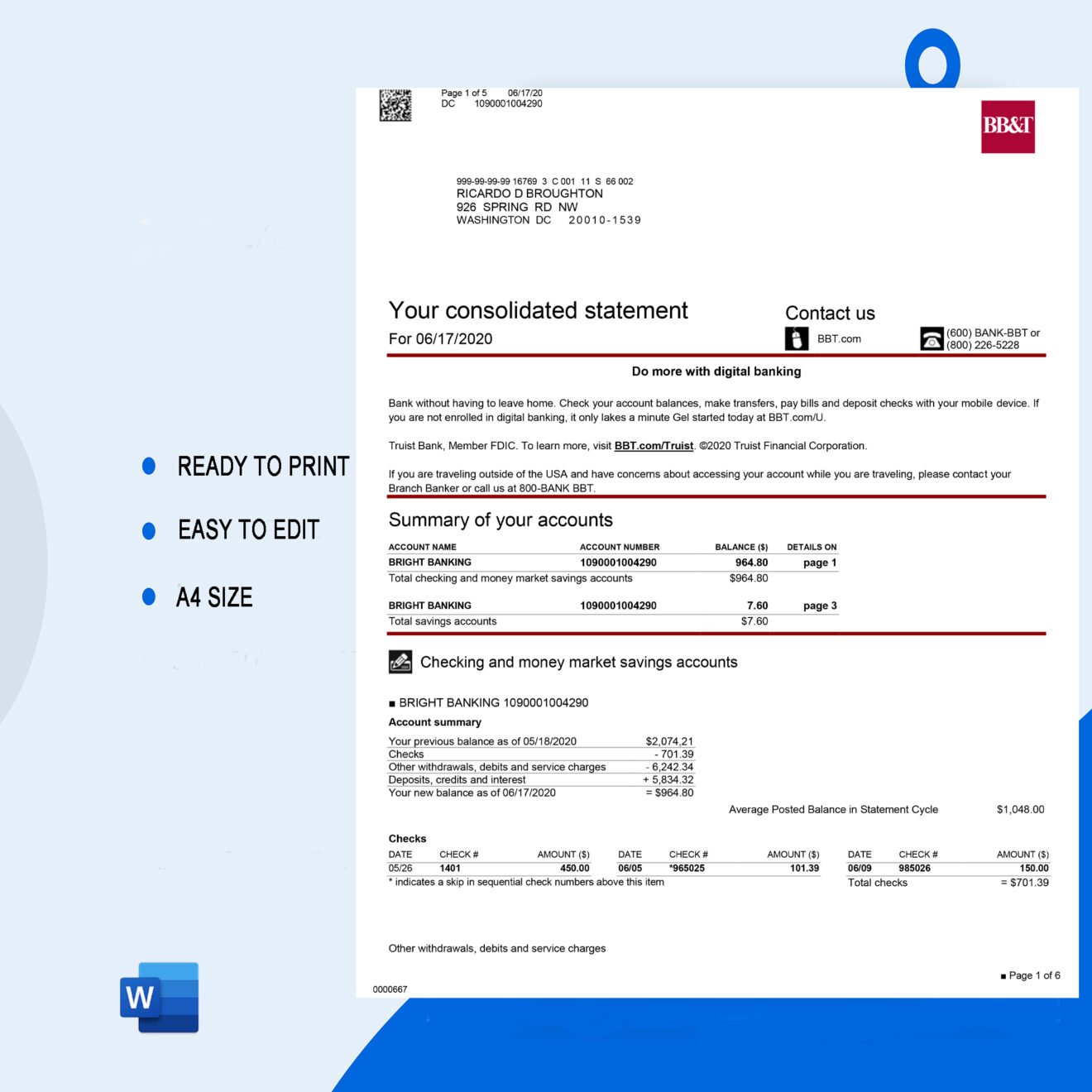Click the BB&T red logo

[1008, 127]
